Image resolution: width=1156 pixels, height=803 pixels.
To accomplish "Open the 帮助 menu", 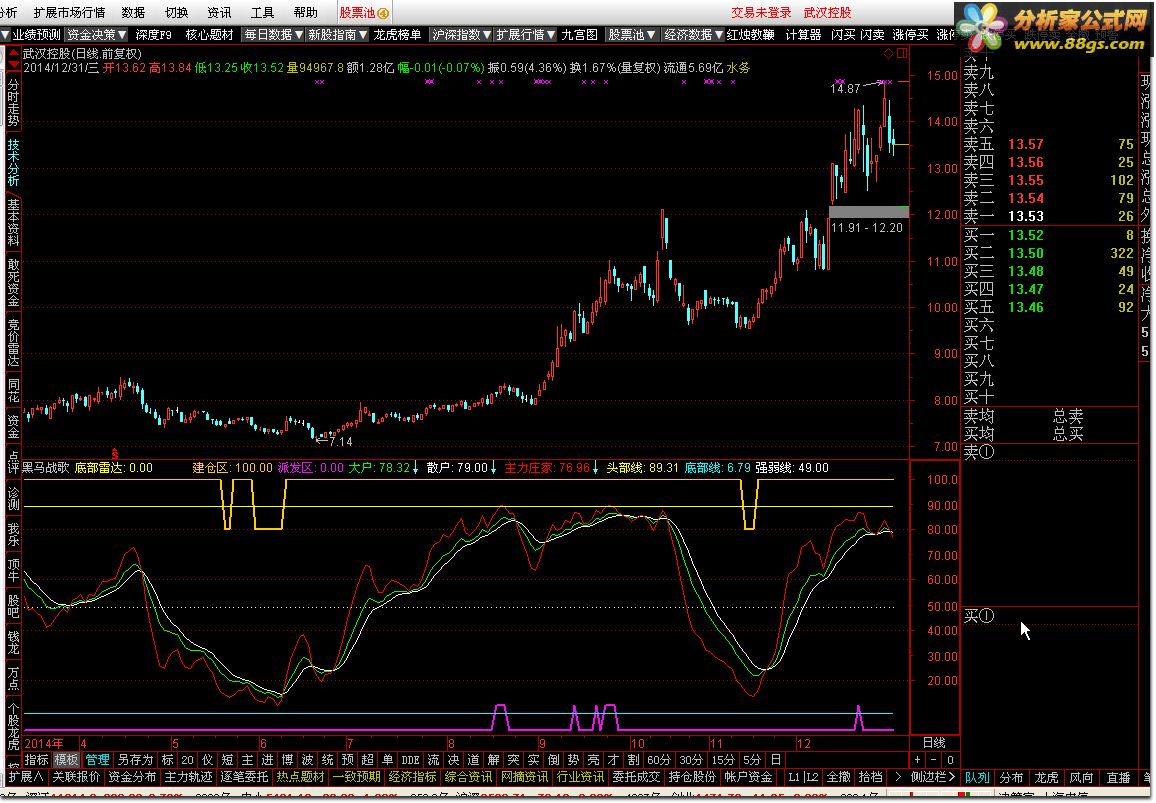I will [305, 13].
